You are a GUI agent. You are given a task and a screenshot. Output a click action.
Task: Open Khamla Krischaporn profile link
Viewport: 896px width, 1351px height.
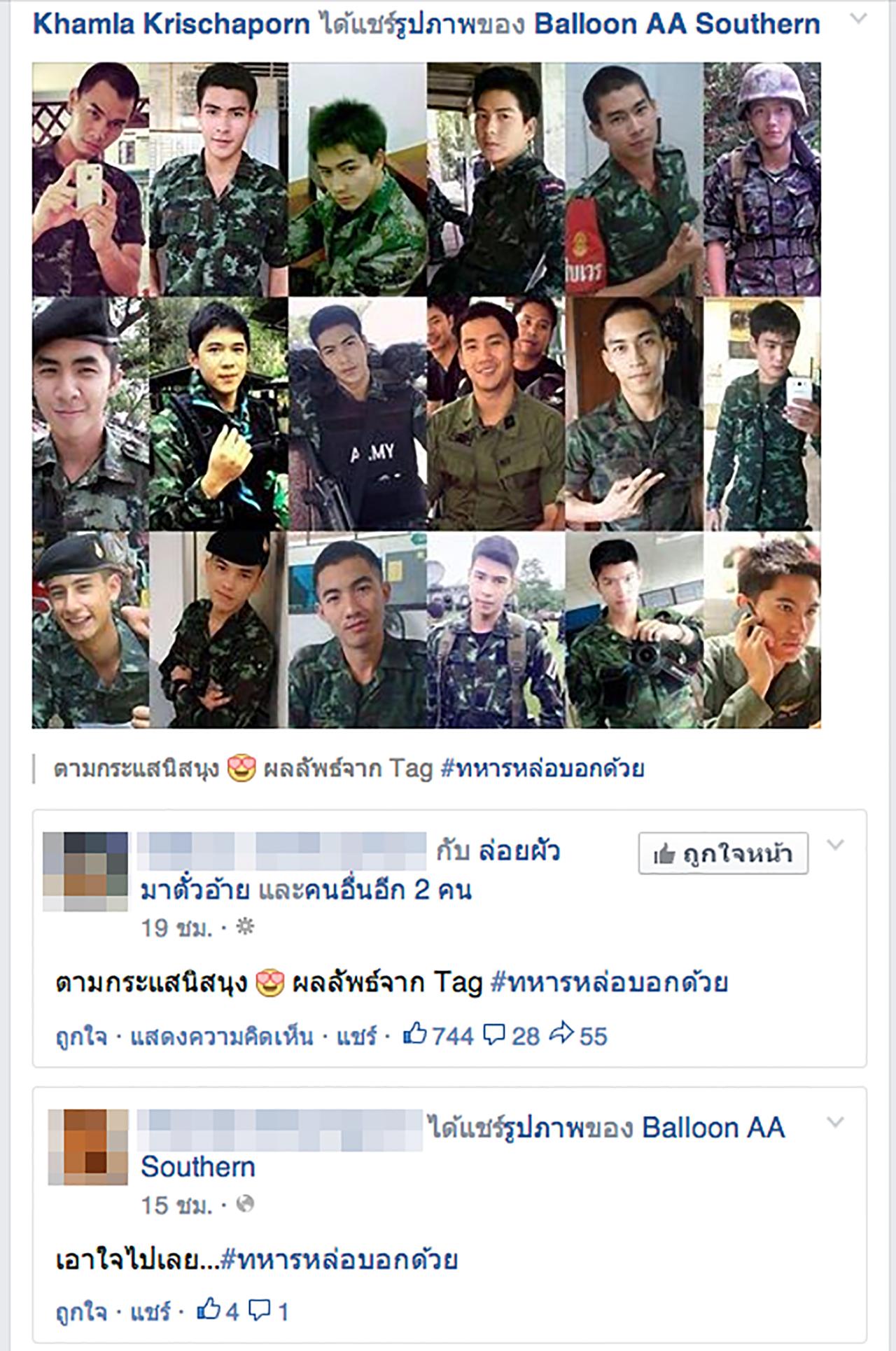[x=171, y=24]
